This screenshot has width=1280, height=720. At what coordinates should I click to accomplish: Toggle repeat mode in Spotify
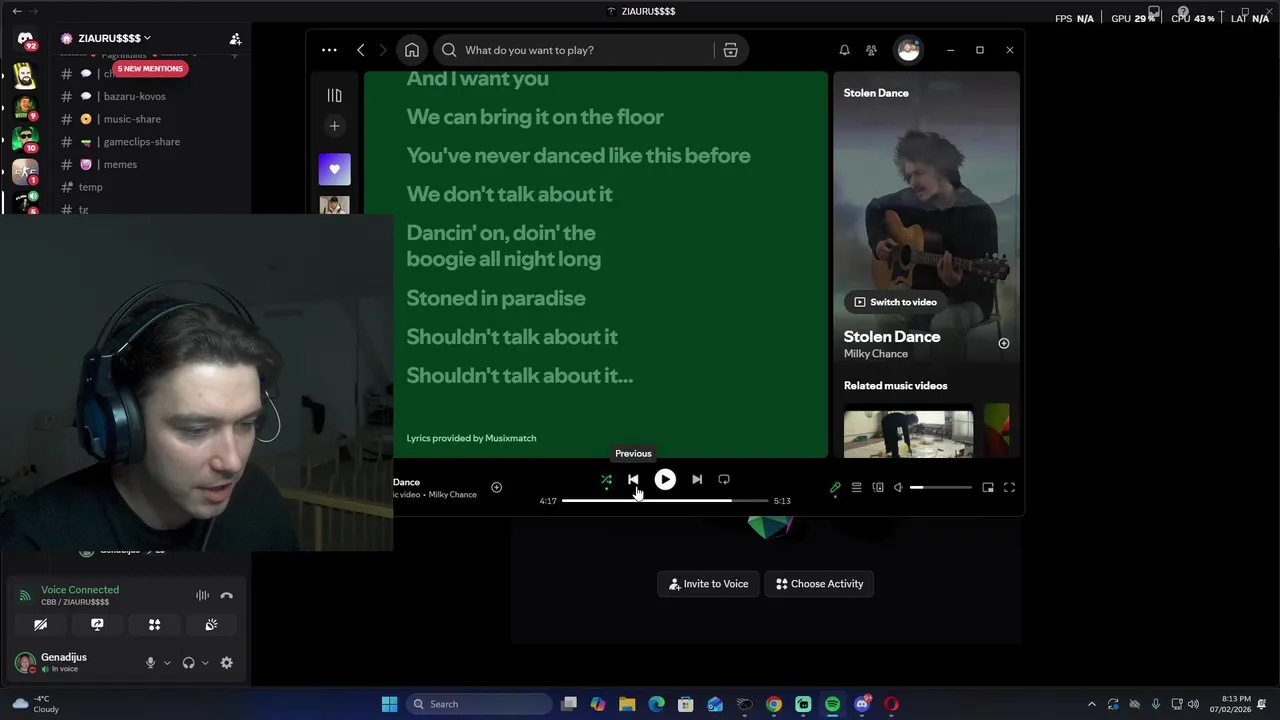pos(724,480)
